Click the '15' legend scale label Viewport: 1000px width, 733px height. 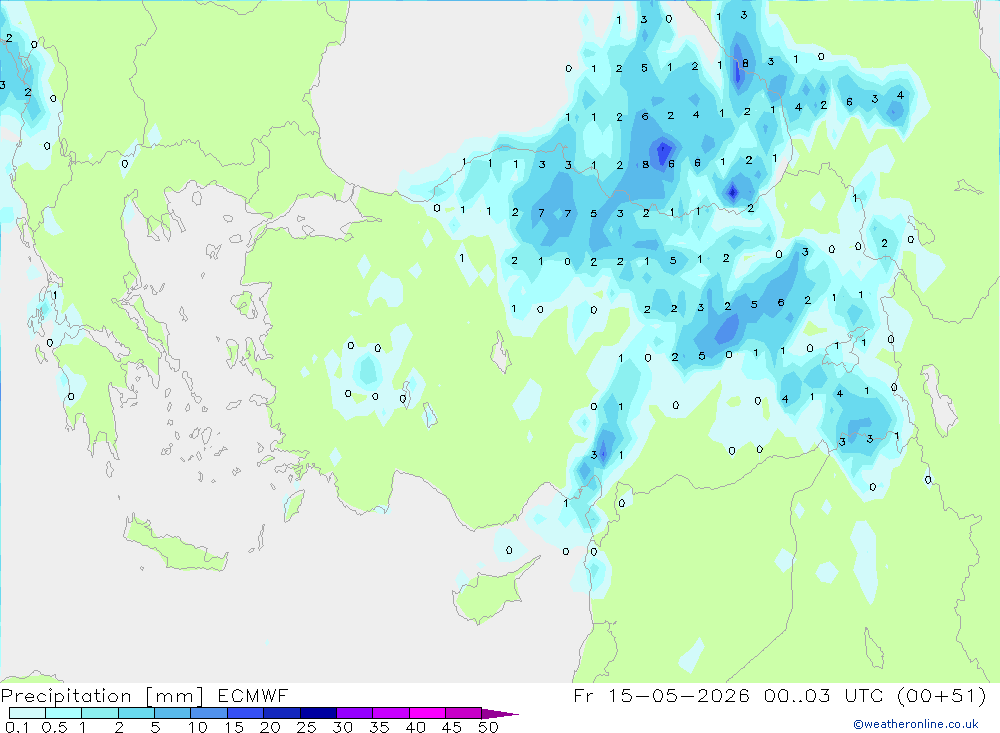point(234,727)
